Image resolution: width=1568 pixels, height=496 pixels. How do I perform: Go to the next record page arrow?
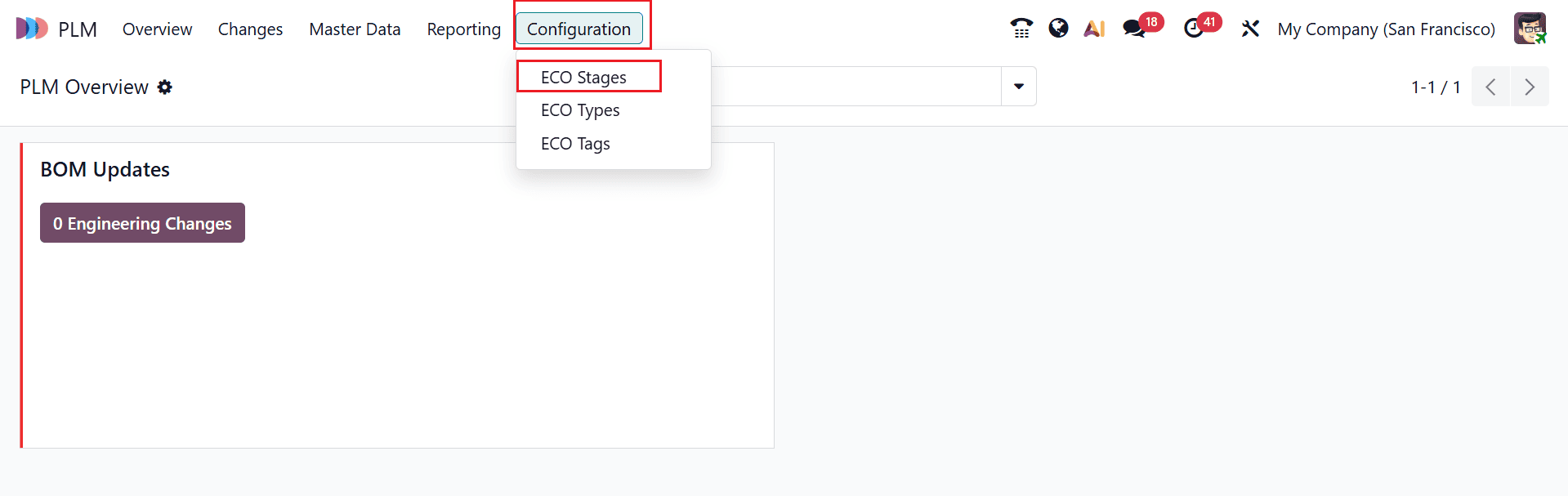1529,86
